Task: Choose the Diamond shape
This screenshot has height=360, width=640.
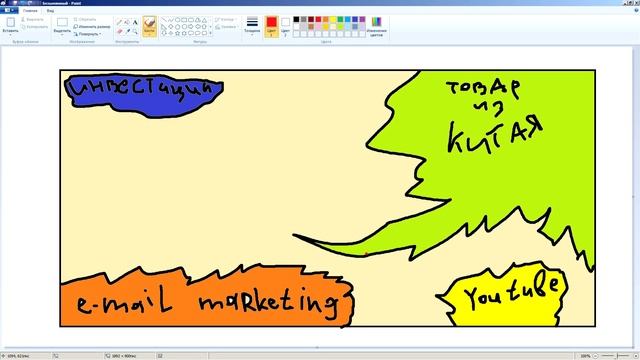Action: pos(171,27)
